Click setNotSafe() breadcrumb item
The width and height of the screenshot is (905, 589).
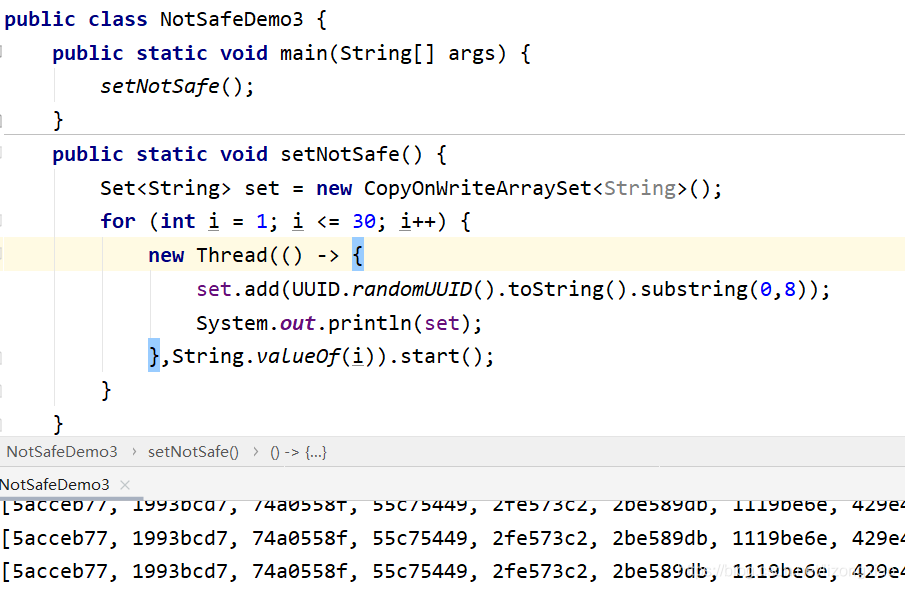(193, 452)
